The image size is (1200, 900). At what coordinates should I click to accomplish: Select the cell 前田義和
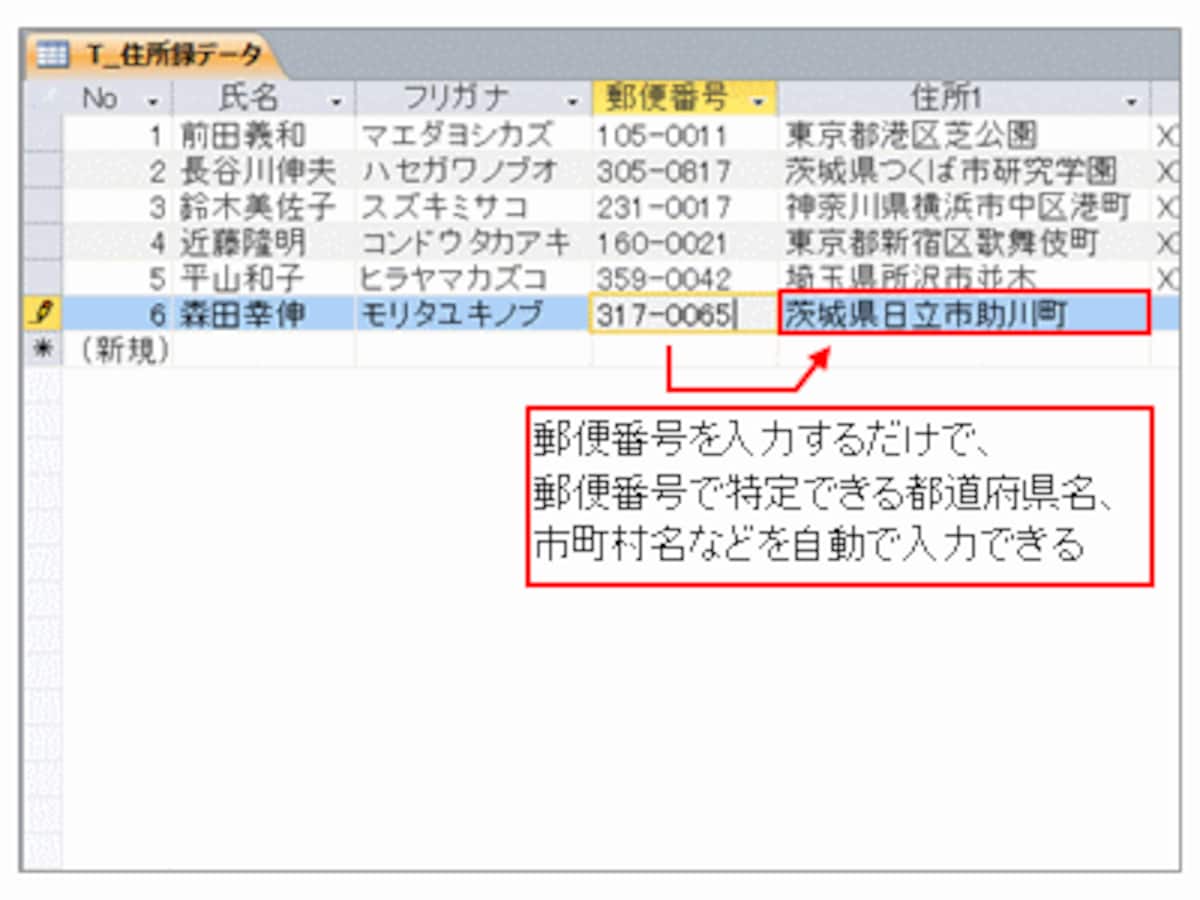point(264,135)
